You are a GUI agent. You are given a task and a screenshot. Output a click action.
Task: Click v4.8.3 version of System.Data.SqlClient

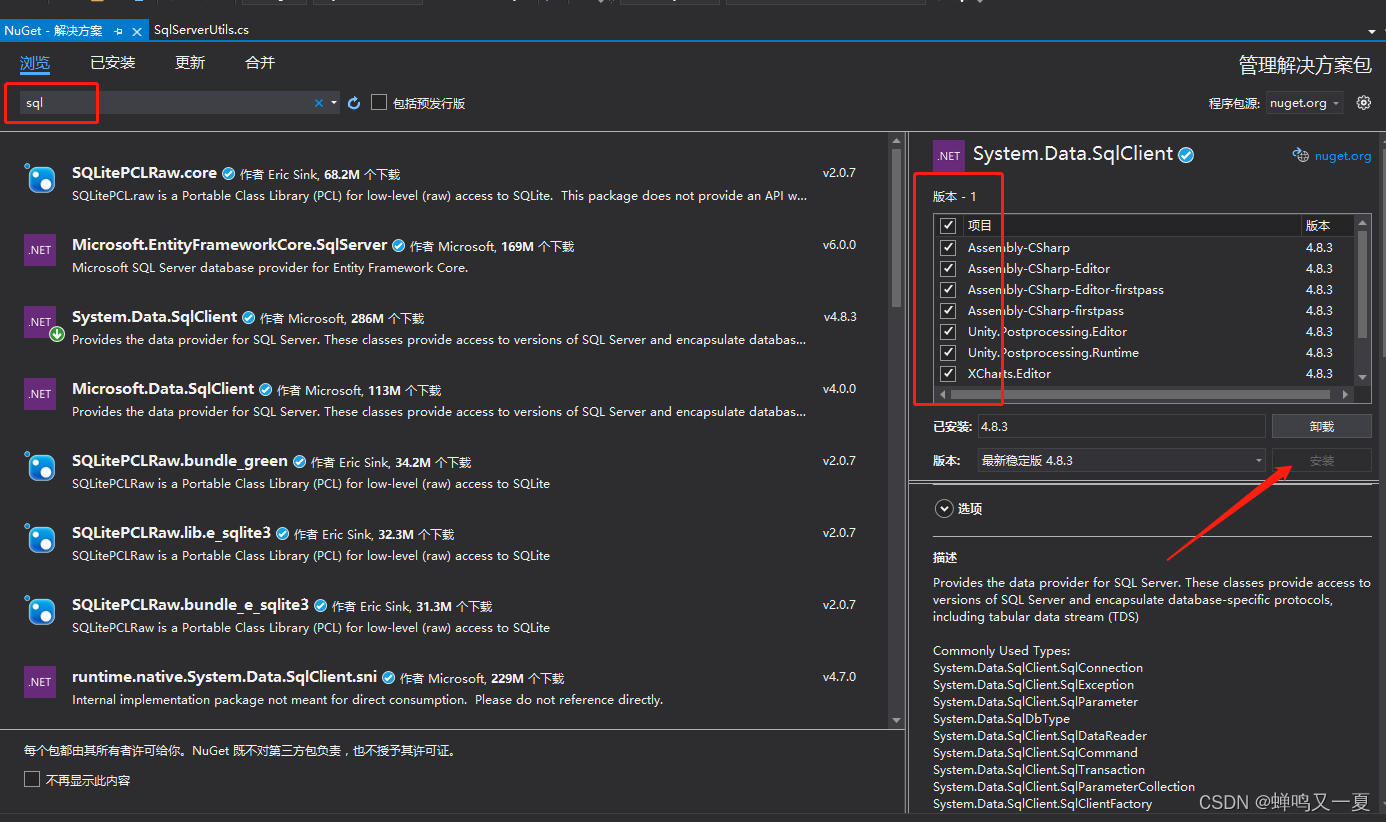pos(840,316)
